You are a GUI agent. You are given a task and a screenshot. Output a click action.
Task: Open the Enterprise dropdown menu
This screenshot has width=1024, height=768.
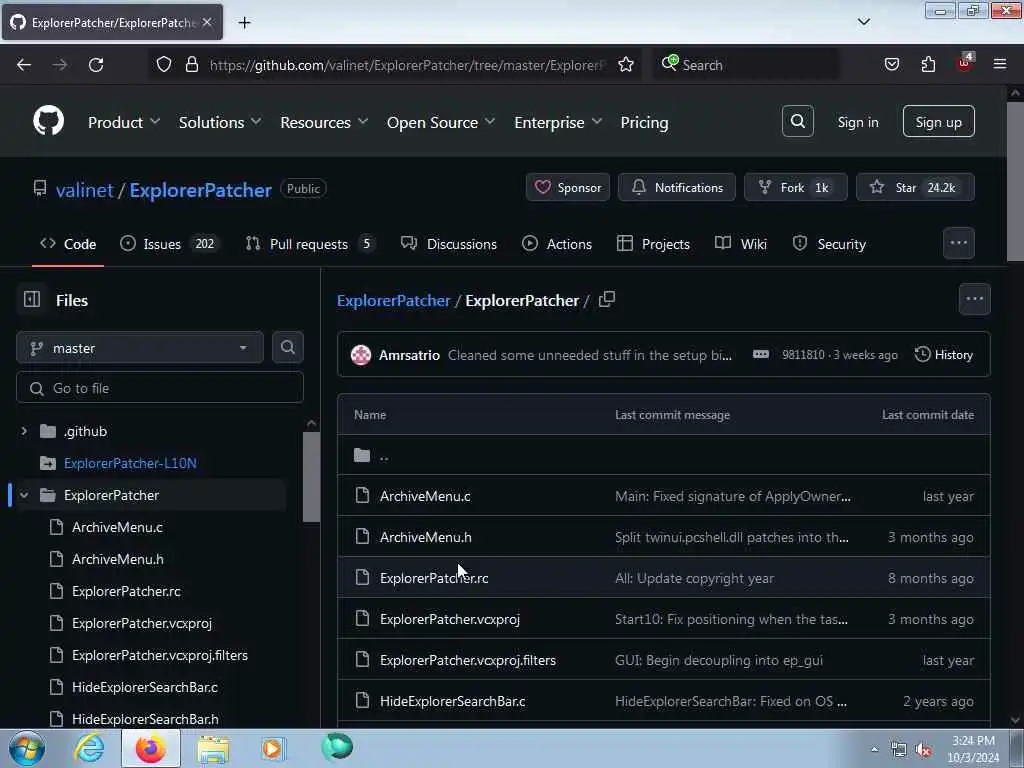pyautogui.click(x=558, y=122)
